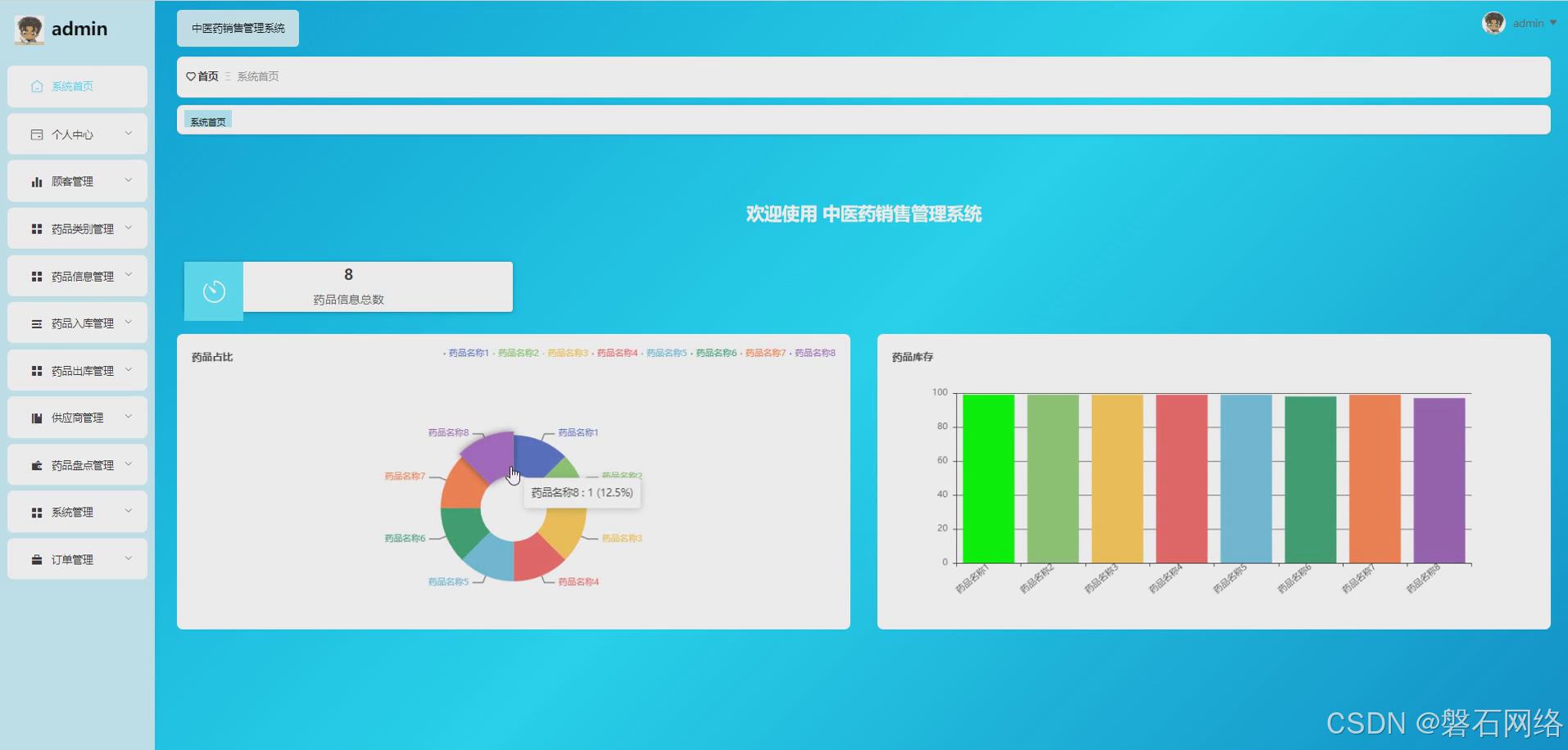Switch to the 系统首页 page tab
Image resolution: width=1568 pixels, height=750 pixels.
coord(208,121)
